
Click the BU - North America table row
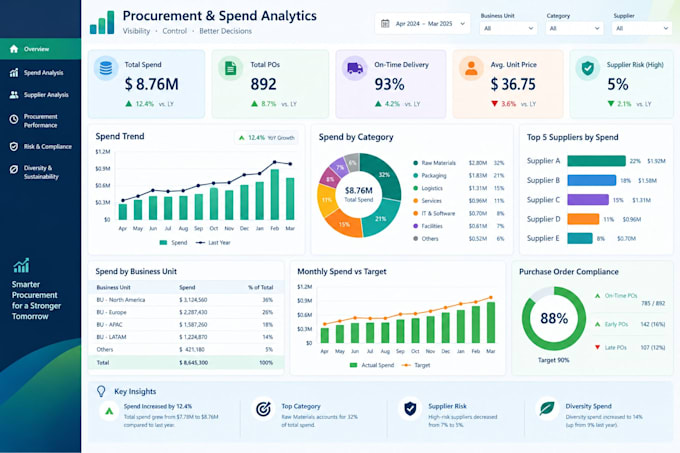point(186,300)
